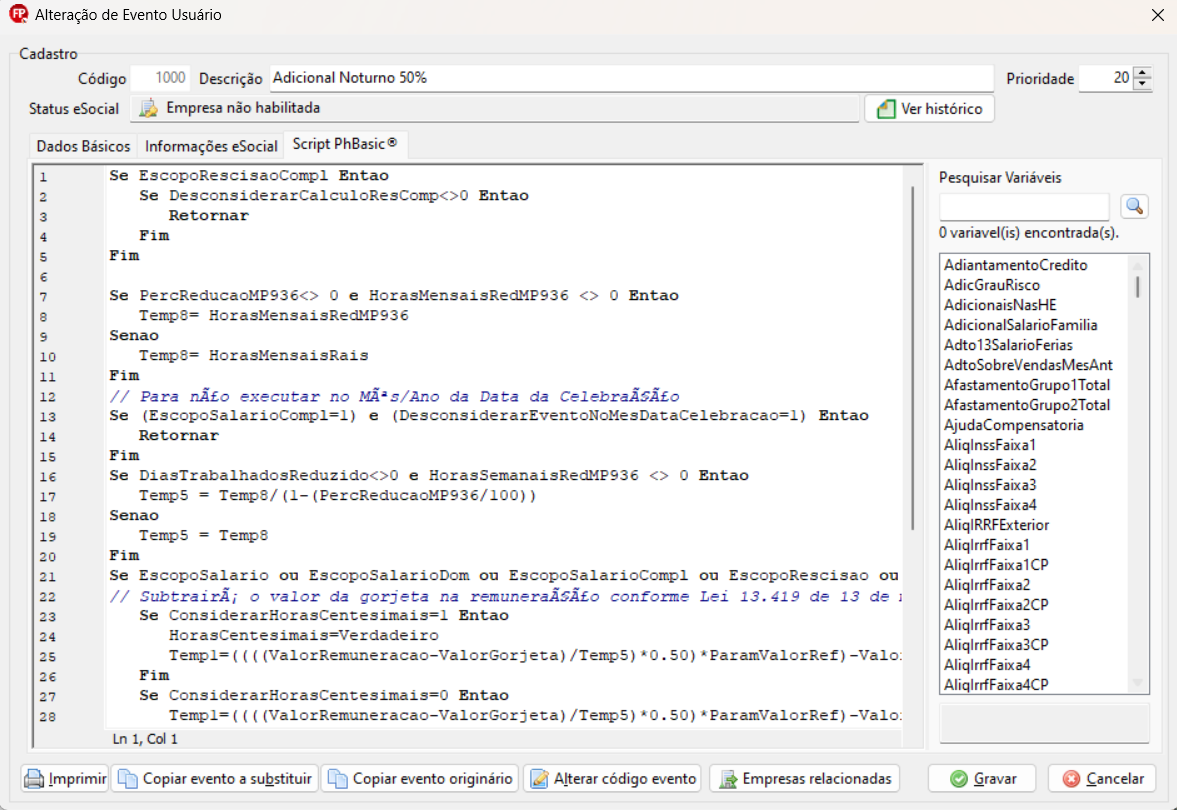Click the Copiar evento a substituir button

click(x=215, y=779)
